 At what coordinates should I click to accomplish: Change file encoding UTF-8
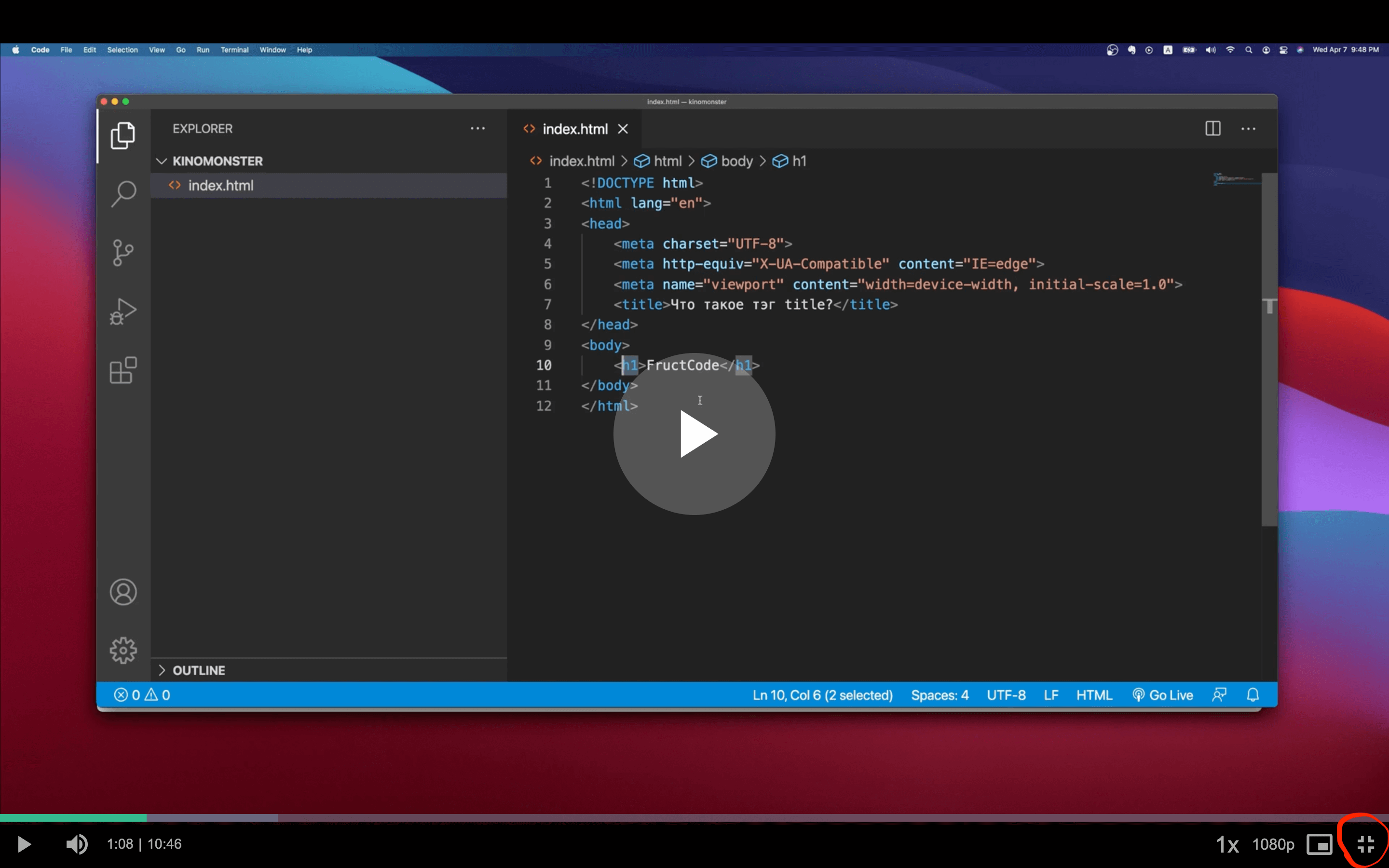point(1006,695)
